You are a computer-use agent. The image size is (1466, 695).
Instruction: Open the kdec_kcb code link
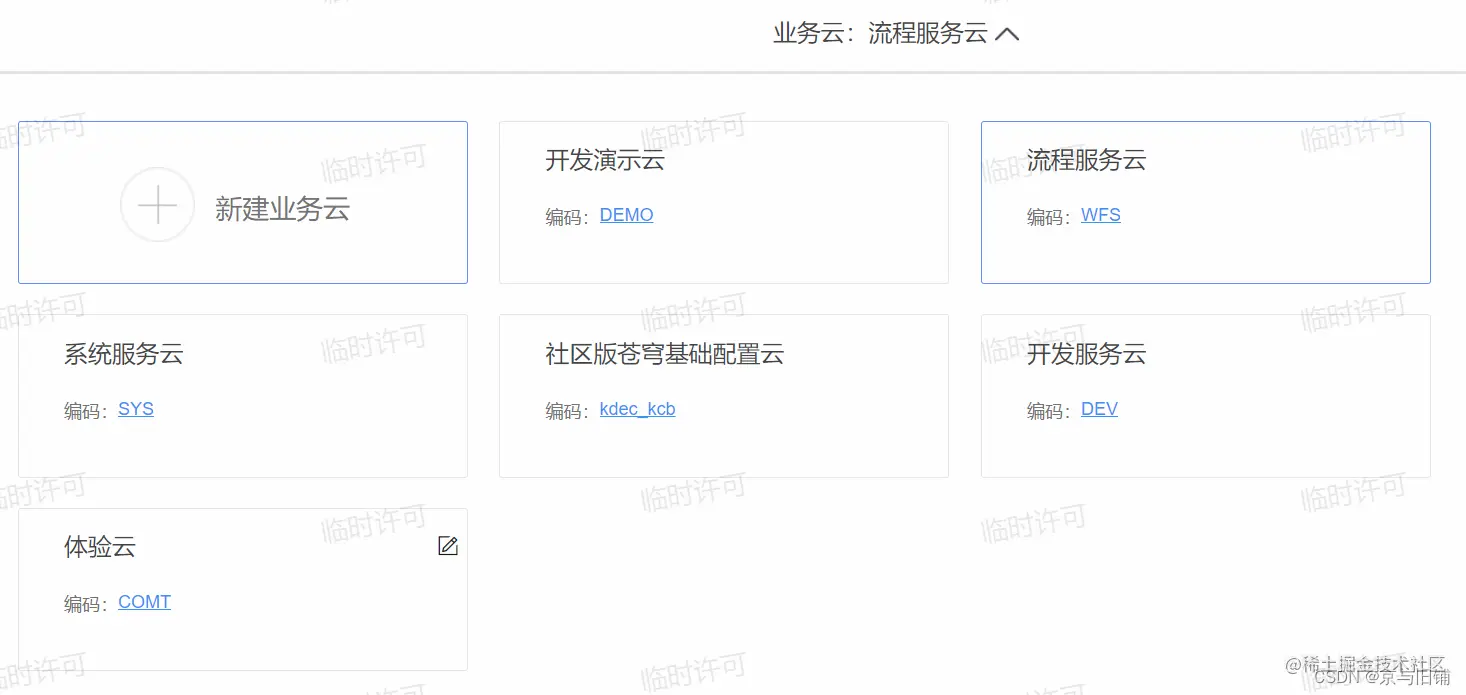tap(638, 409)
